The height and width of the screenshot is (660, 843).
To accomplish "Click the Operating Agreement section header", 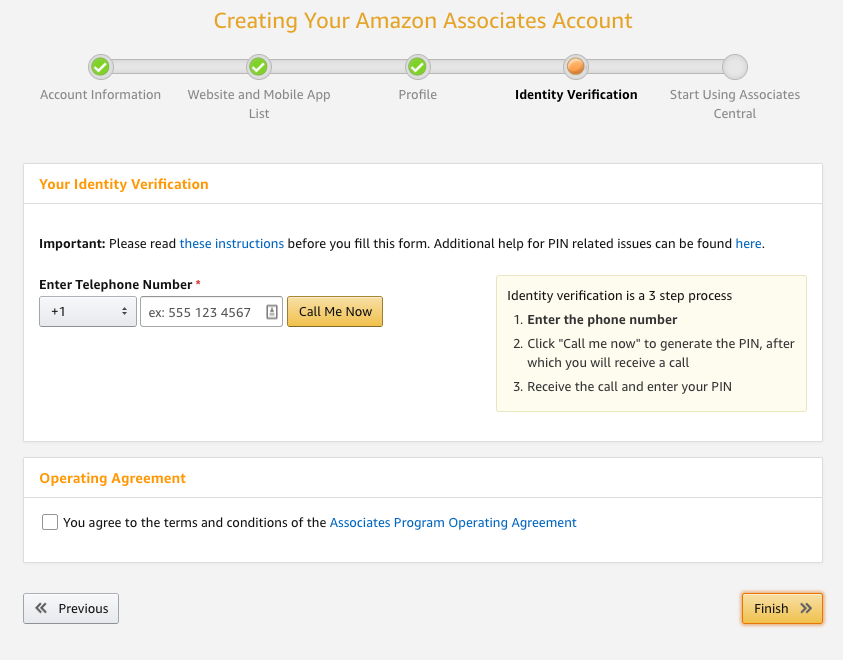I will click(110, 478).
